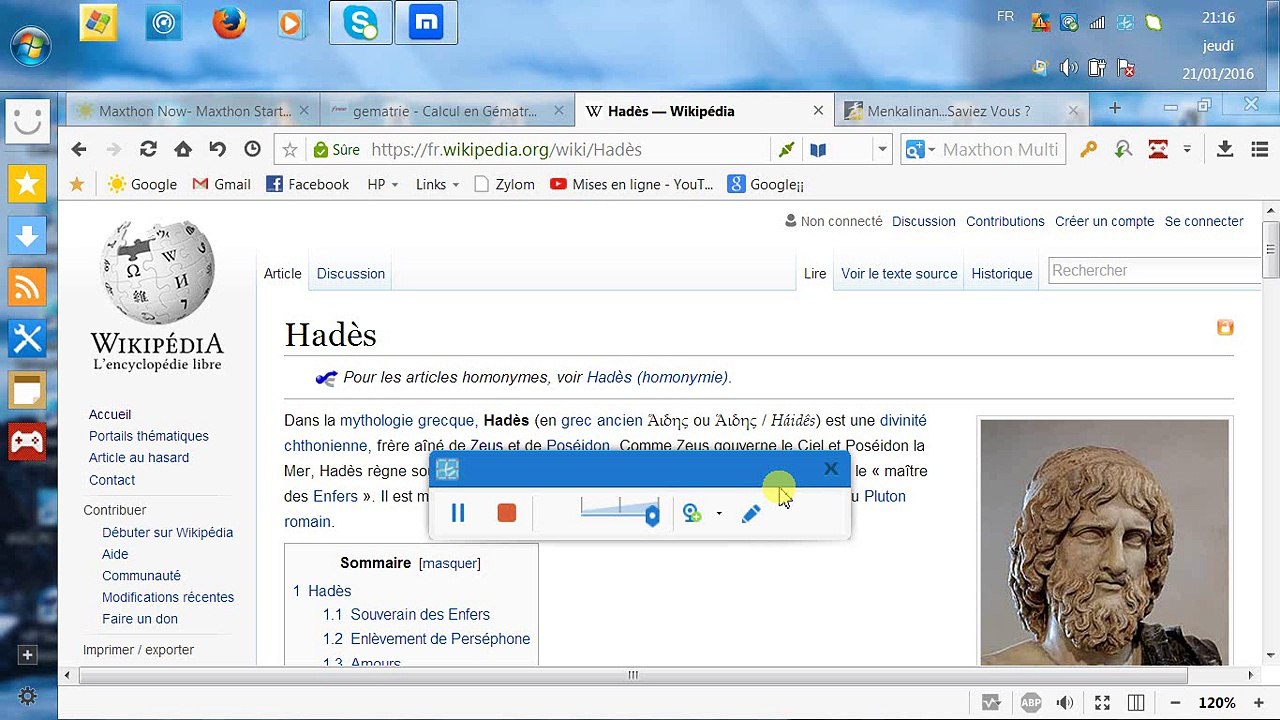
Task: Click the red extension icon in toolbar
Action: (x=1158, y=149)
